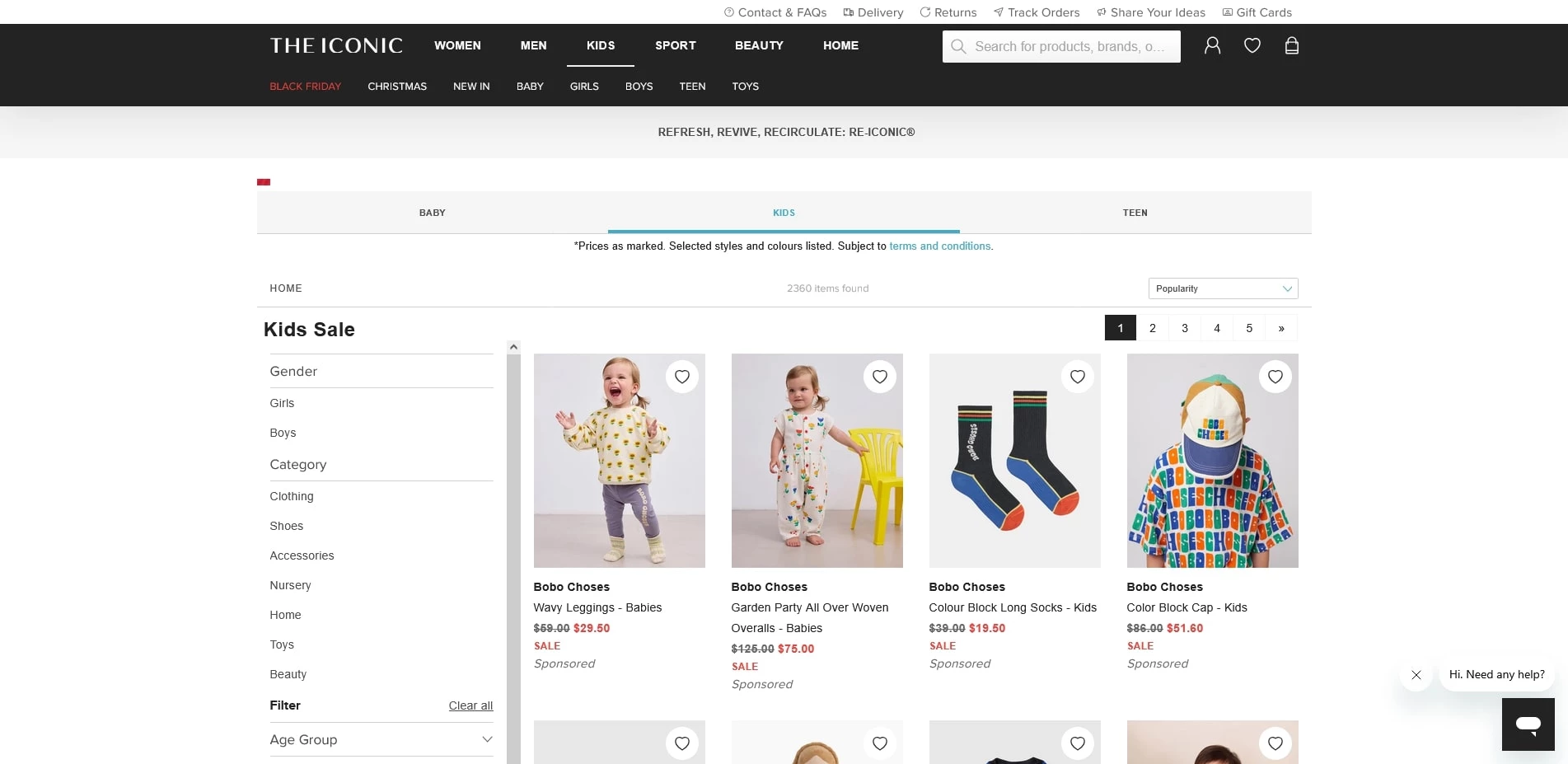Click the Clear all filter link
This screenshot has width=1568, height=764.
(470, 705)
